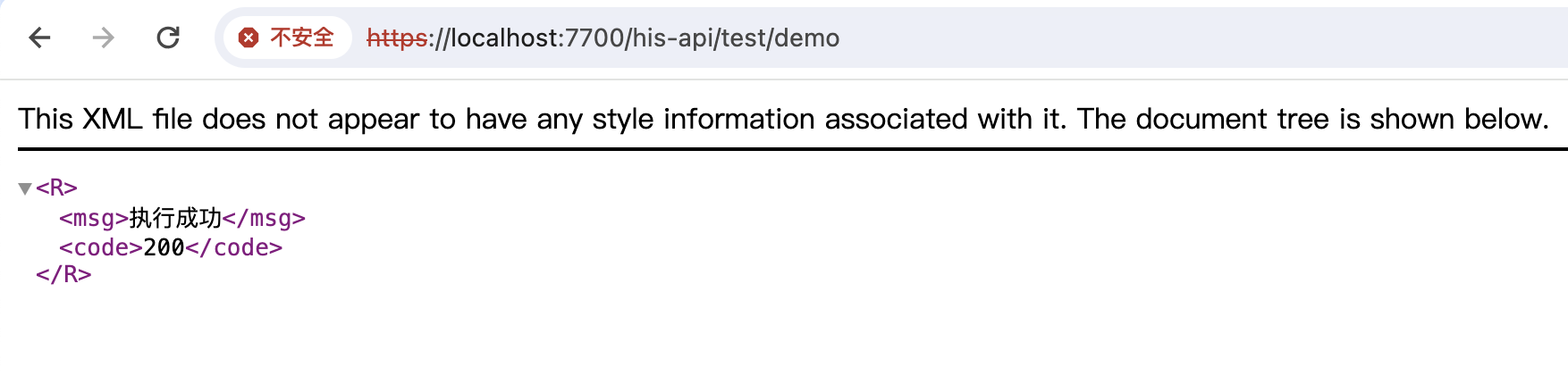Click the red insecure warning icon
This screenshot has width=1568, height=384.
coord(249,38)
